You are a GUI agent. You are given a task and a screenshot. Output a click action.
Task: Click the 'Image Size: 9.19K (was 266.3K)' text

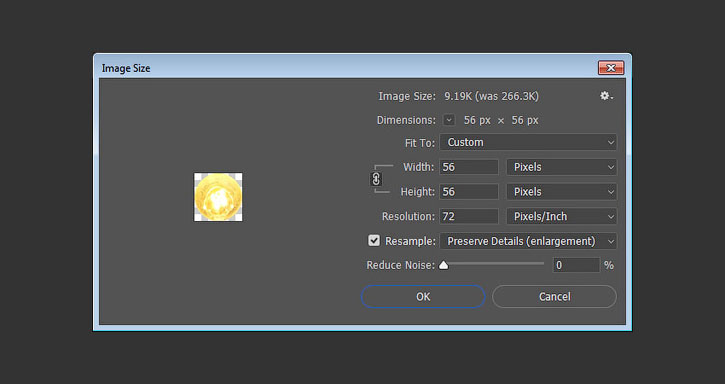458,96
